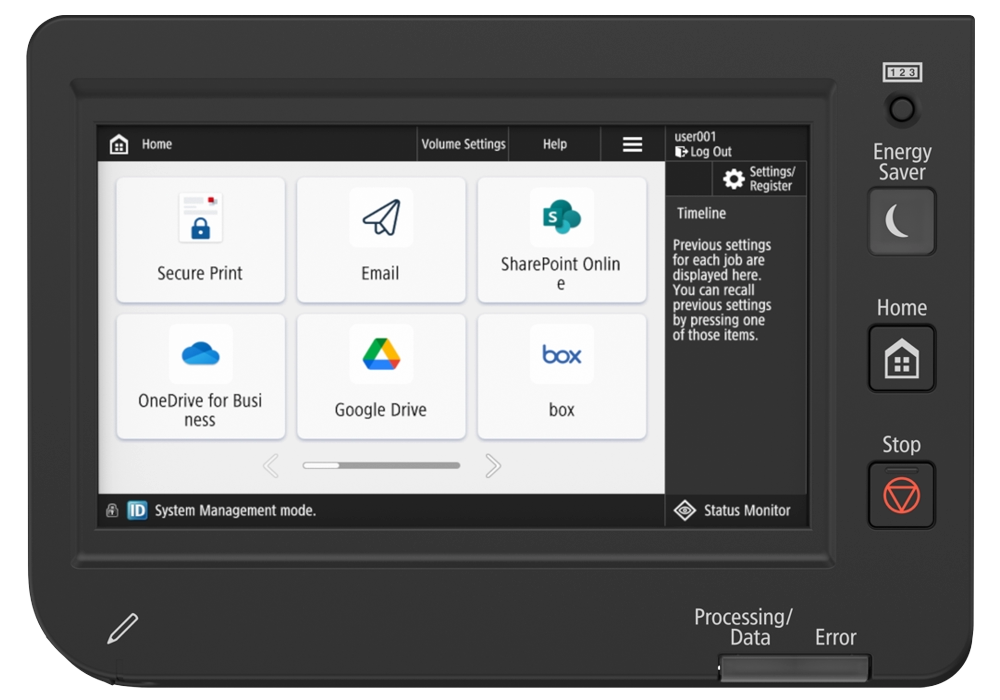Go to previous page with left chevron
The image size is (1000, 700).
[x=271, y=466]
